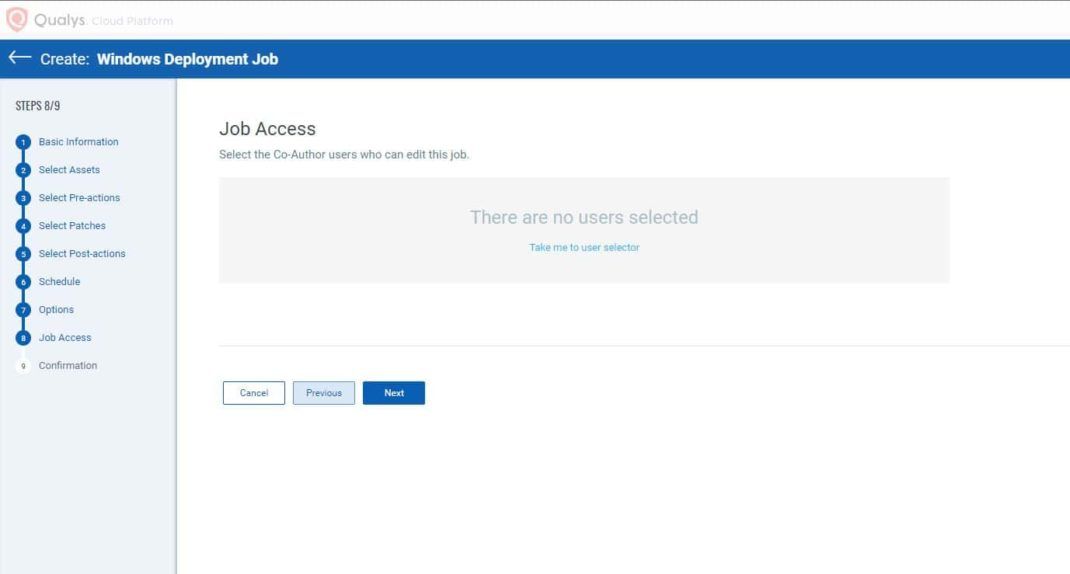
Task: Open the Select Assets step
Action: pos(69,170)
